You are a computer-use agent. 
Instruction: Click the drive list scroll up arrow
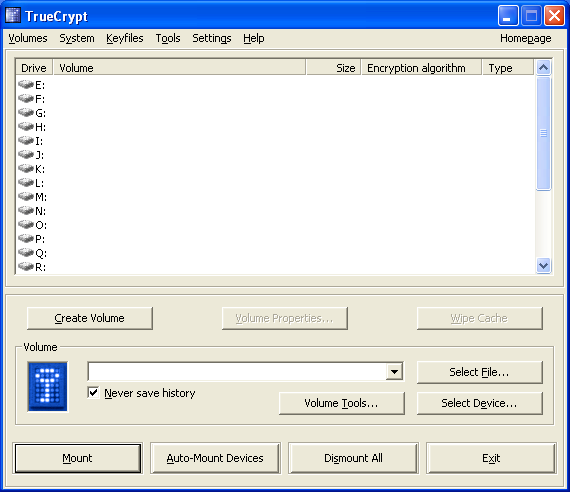543,67
